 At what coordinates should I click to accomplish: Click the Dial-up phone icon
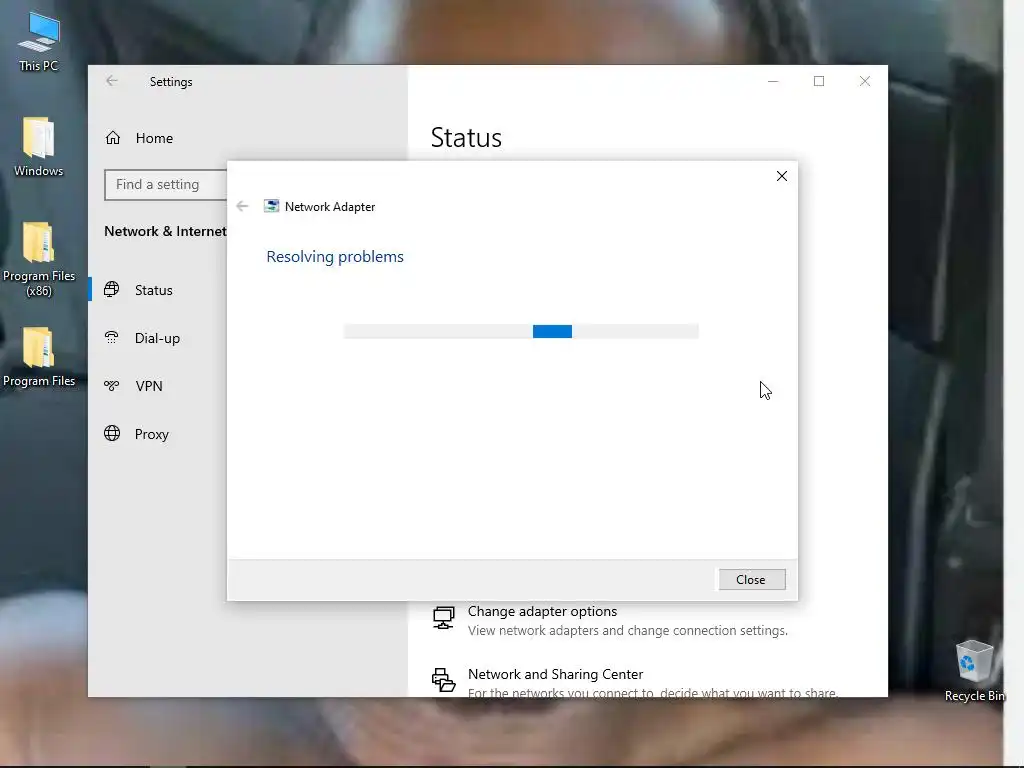point(112,338)
